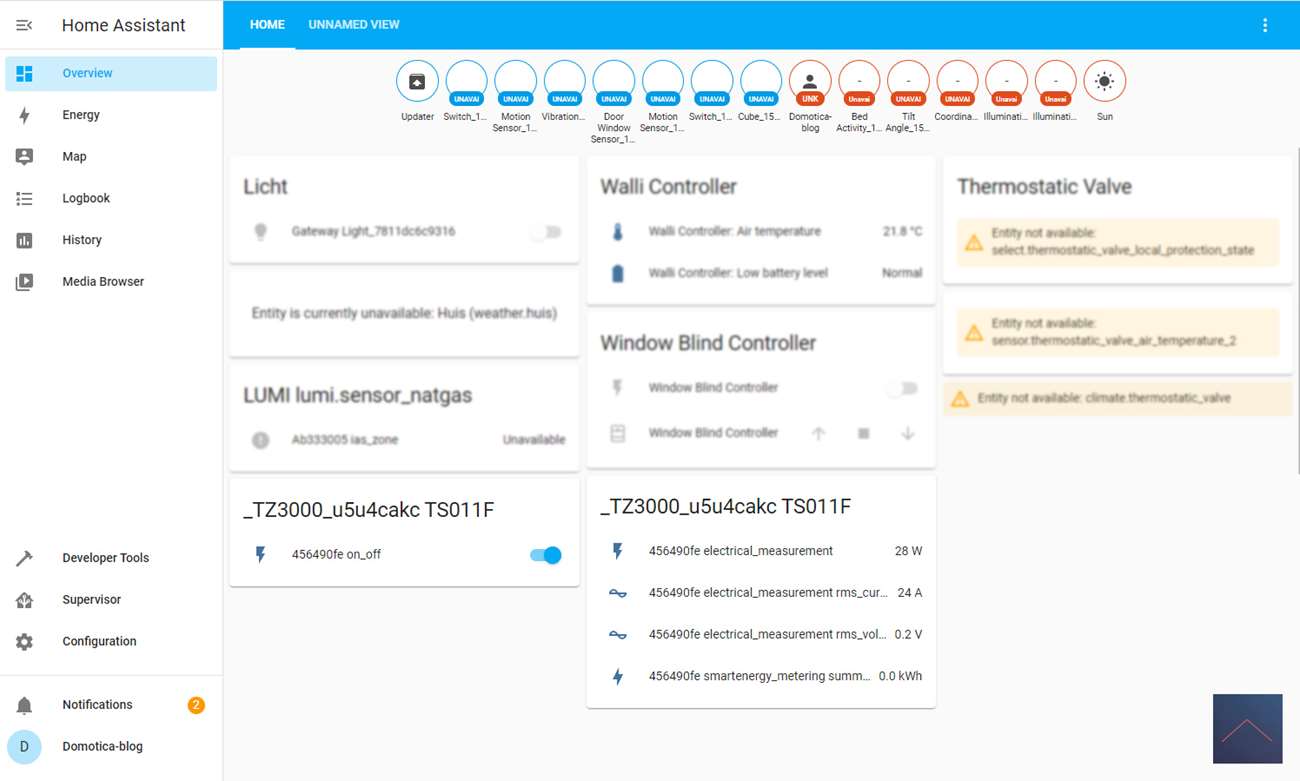Collapse the sidebar with the menu icon
1300x781 pixels.
(24, 25)
